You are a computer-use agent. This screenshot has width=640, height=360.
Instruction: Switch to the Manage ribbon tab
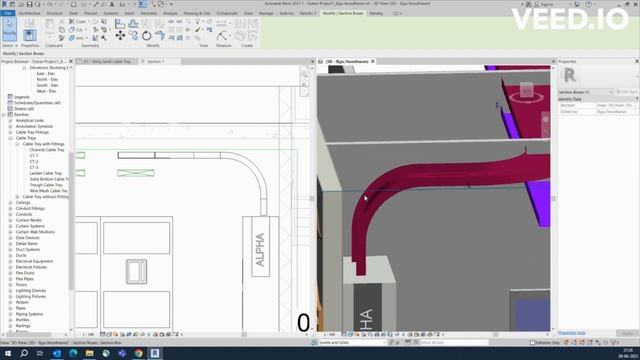(x=266, y=13)
